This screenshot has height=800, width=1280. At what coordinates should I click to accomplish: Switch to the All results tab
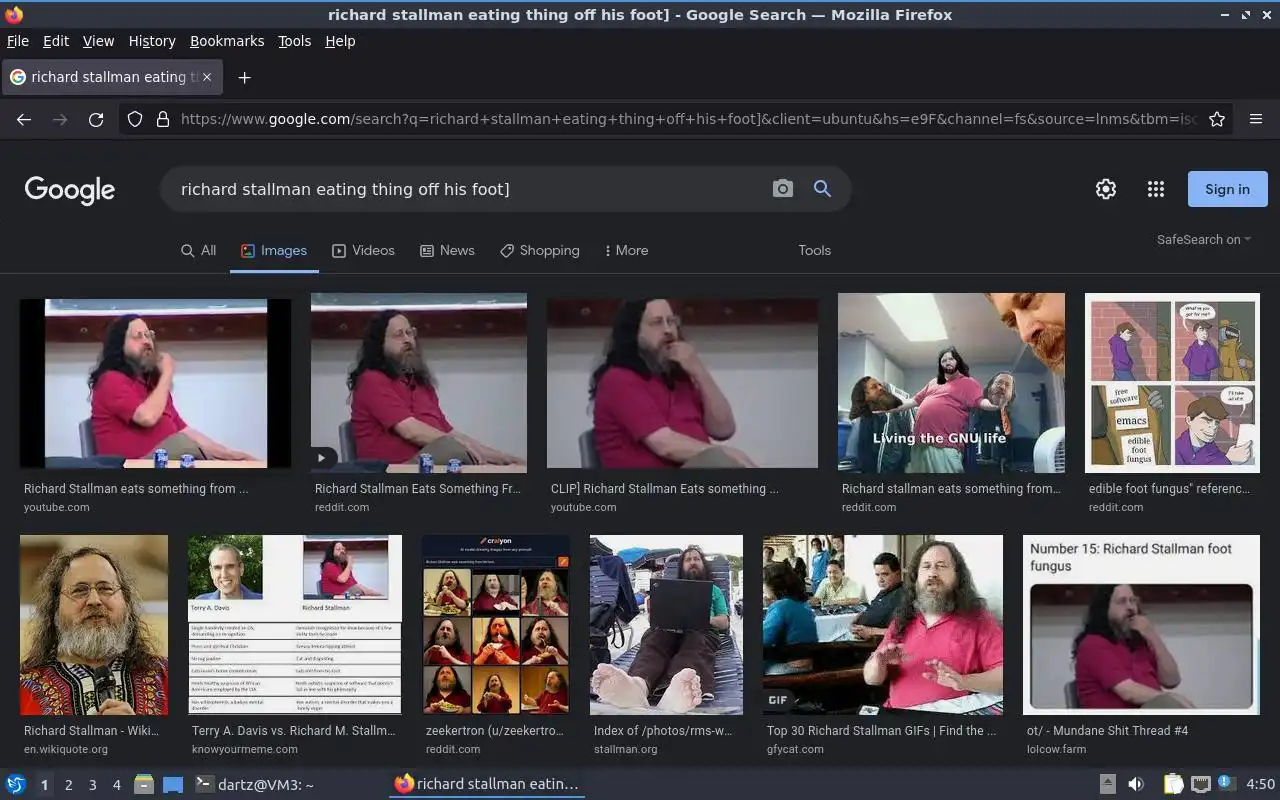pos(198,250)
